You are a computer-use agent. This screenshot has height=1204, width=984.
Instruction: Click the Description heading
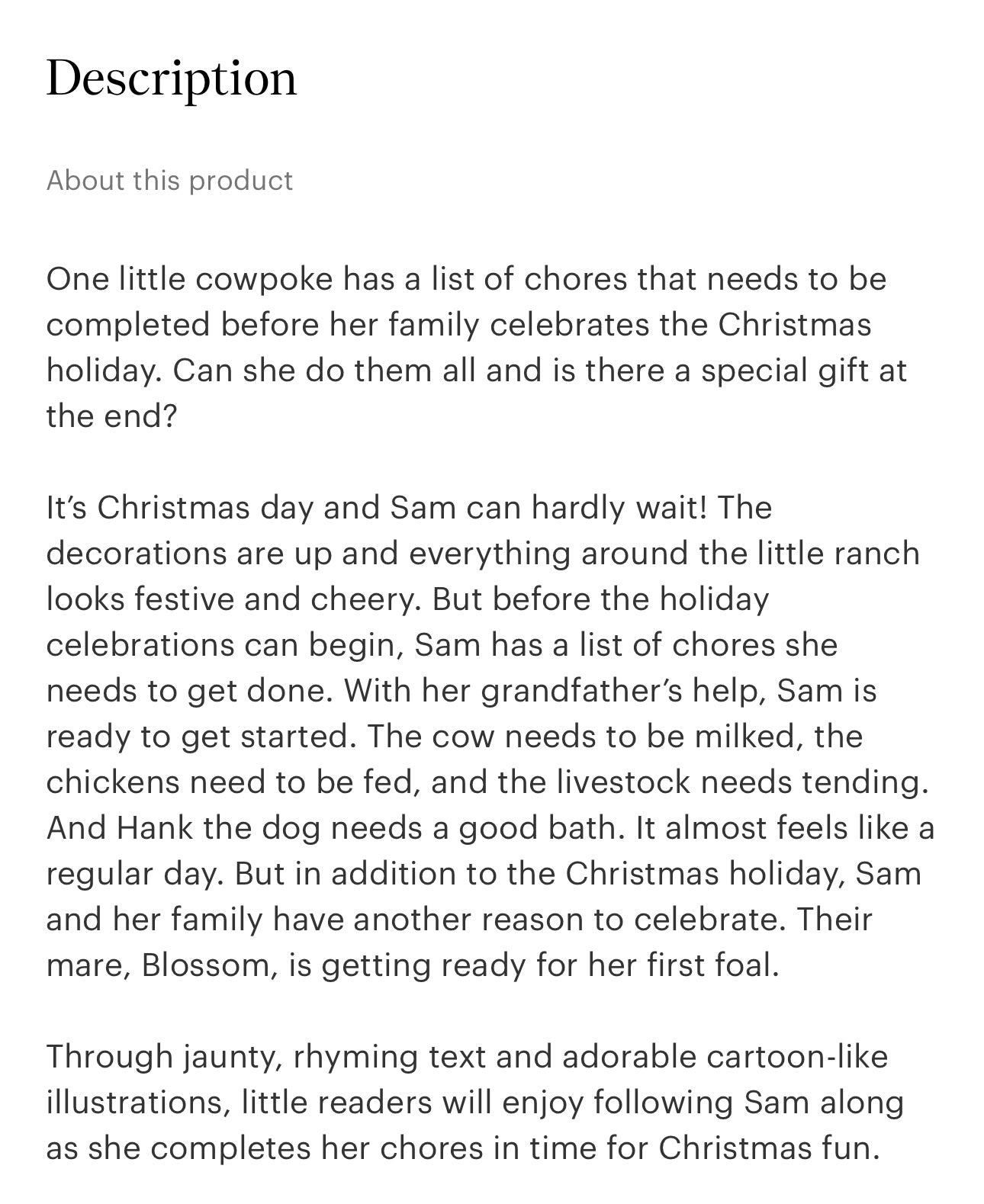[172, 78]
